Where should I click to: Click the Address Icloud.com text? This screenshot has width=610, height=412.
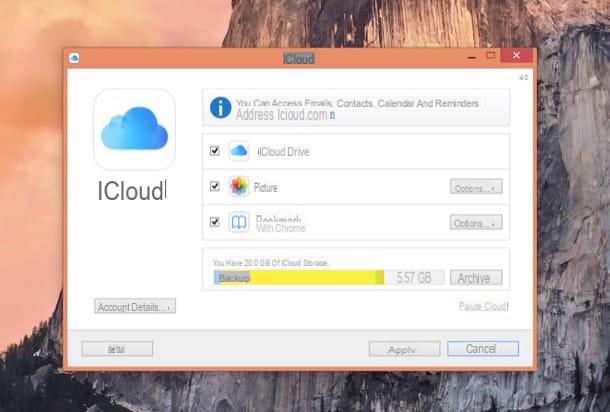pos(282,115)
